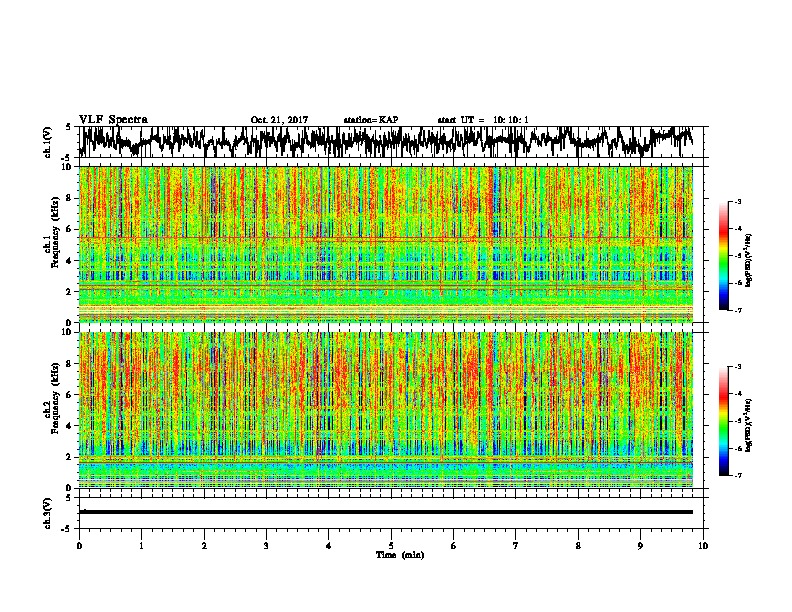Click the "-7" tick on upper colorbar
Image resolution: width=792 pixels, height=612 pixels.
click(737, 310)
